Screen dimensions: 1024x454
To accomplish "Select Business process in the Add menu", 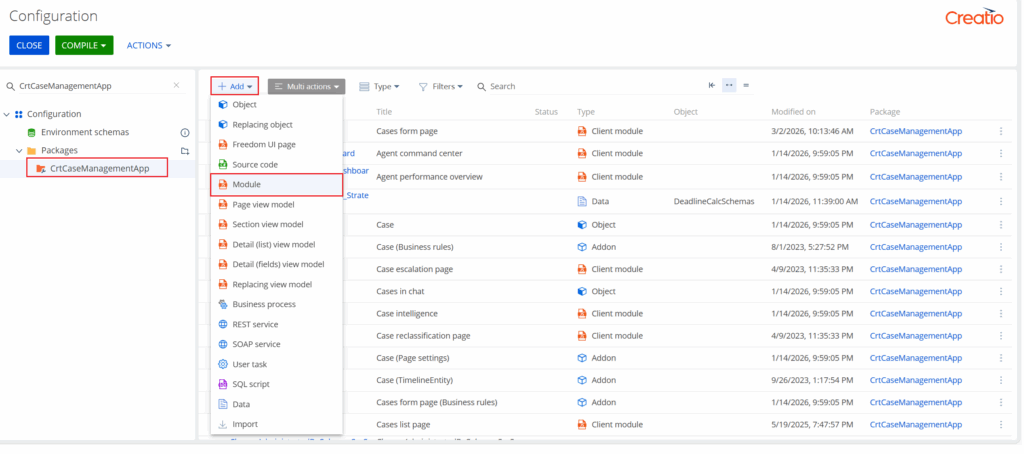I will (263, 304).
